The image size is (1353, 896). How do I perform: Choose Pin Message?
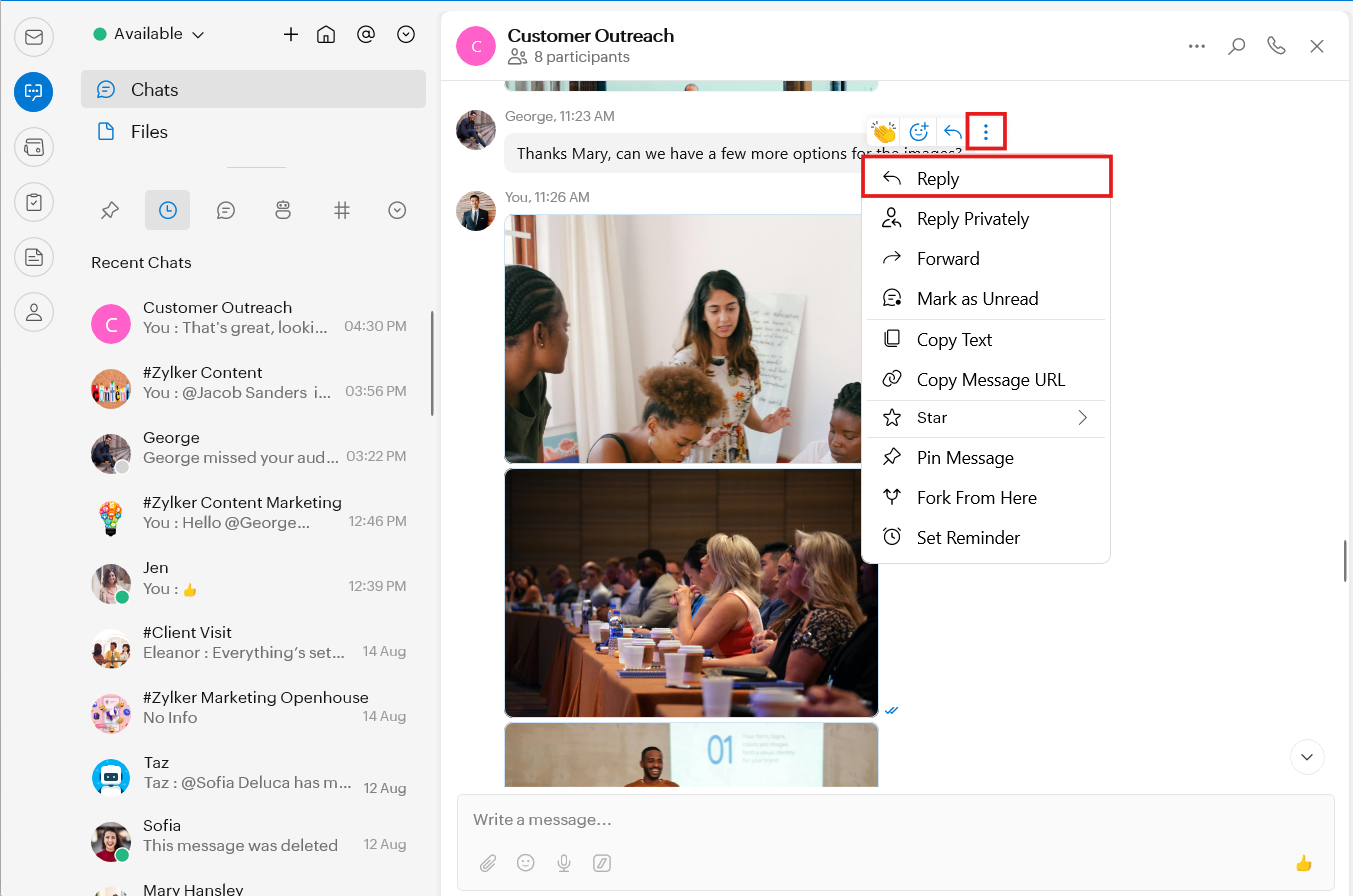[x=986, y=458]
